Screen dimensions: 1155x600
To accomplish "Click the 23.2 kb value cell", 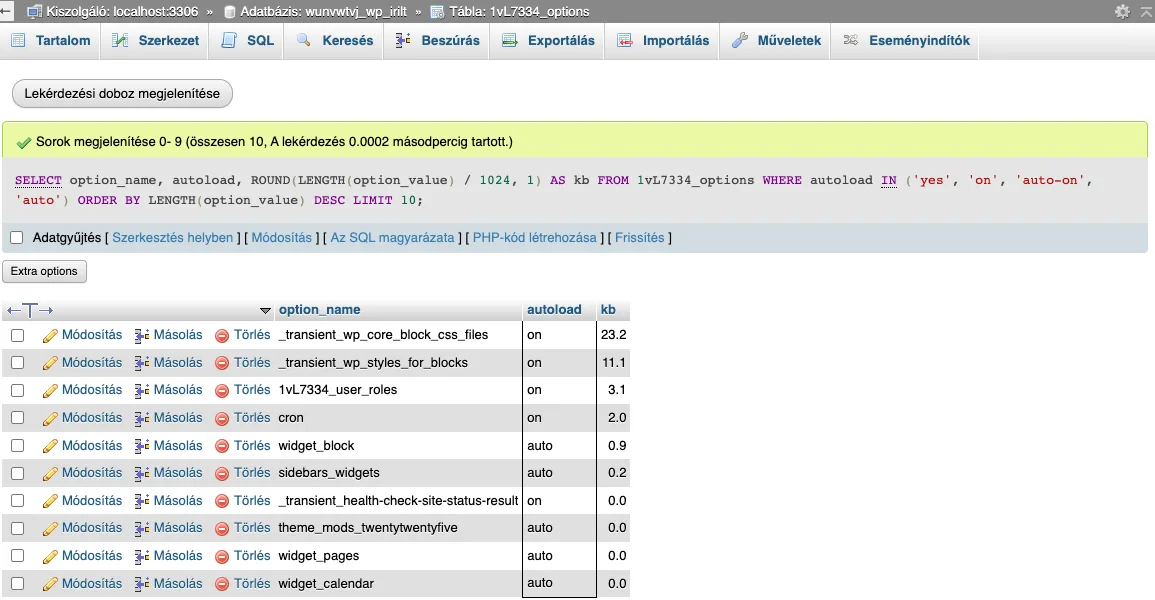I will pyautogui.click(x=613, y=335).
